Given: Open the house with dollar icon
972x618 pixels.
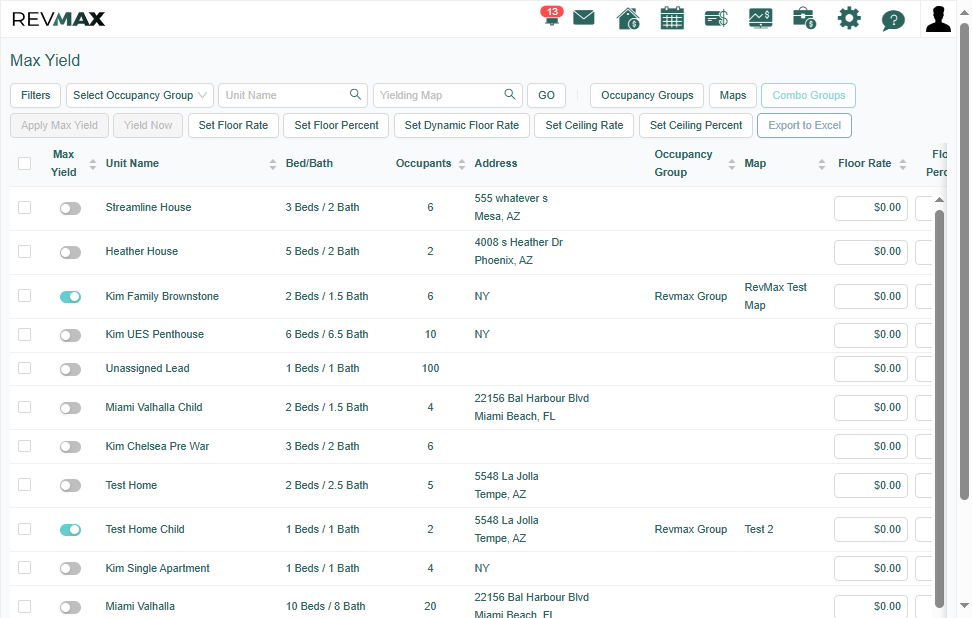Looking at the screenshot, I should 628,19.
